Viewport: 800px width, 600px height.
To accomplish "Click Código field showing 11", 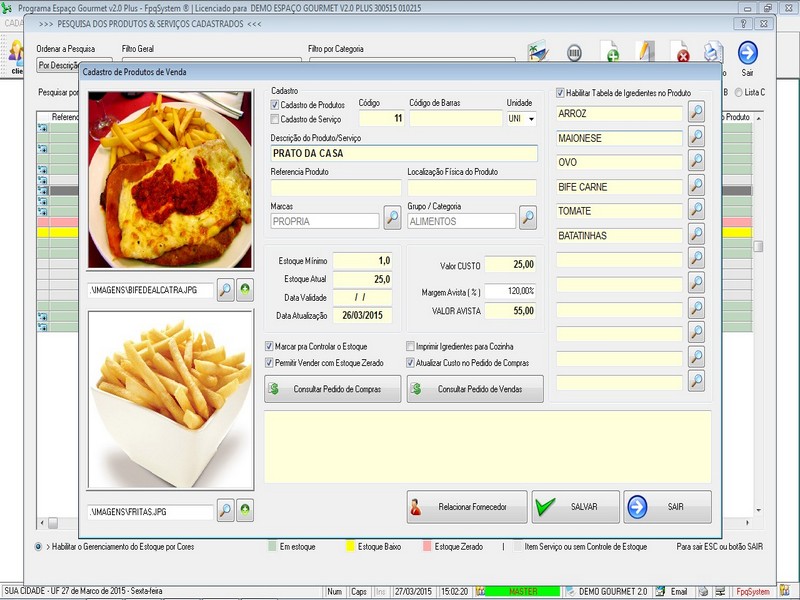I will pyautogui.click(x=382, y=118).
